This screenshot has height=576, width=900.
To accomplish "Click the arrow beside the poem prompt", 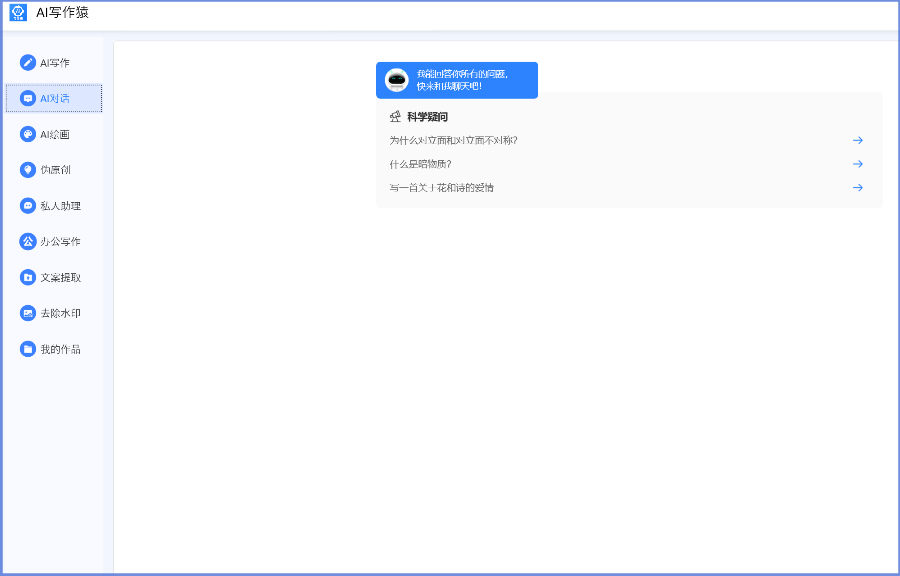I will coord(857,188).
